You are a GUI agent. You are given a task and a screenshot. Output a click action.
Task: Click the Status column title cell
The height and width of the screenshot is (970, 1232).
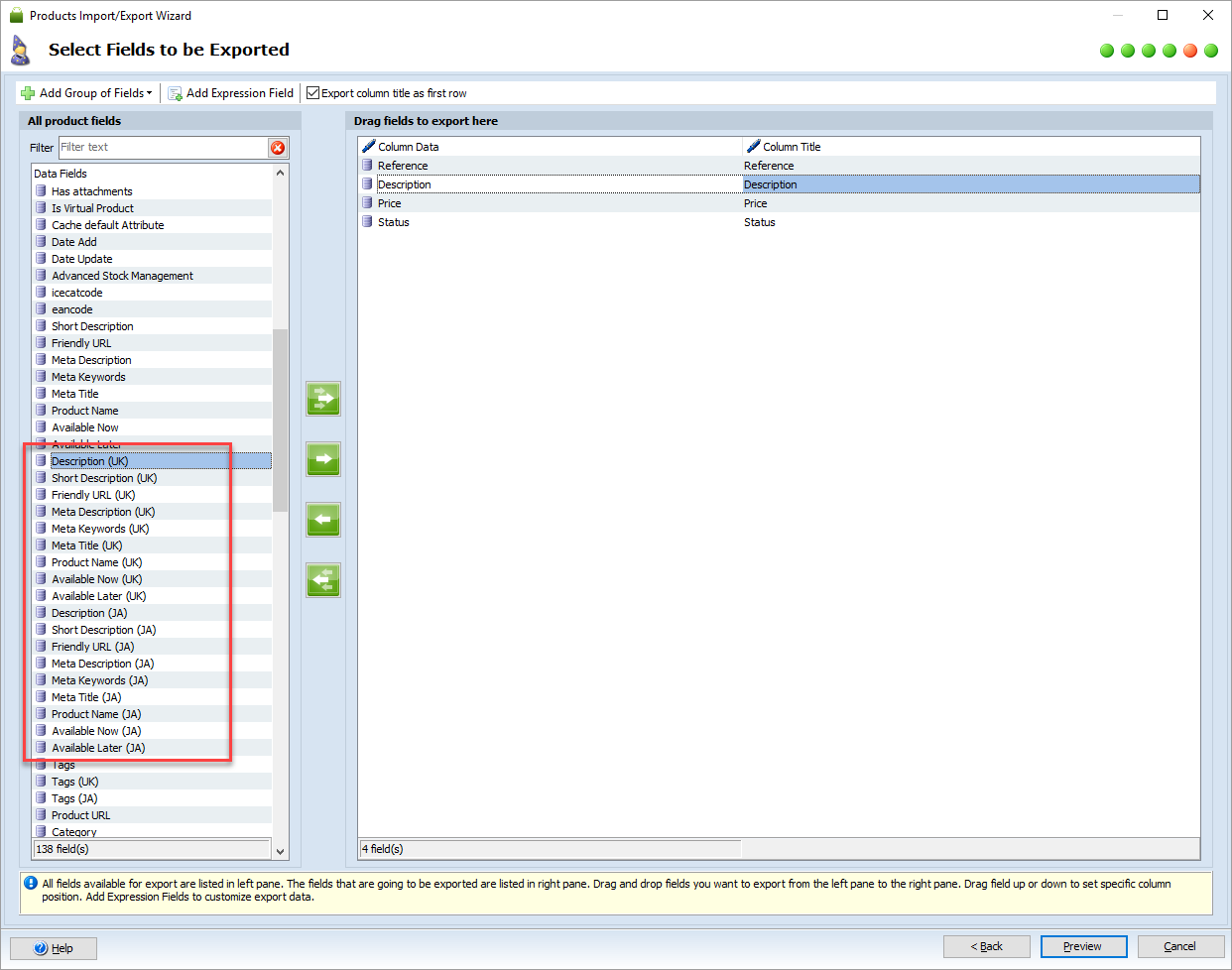(971, 221)
